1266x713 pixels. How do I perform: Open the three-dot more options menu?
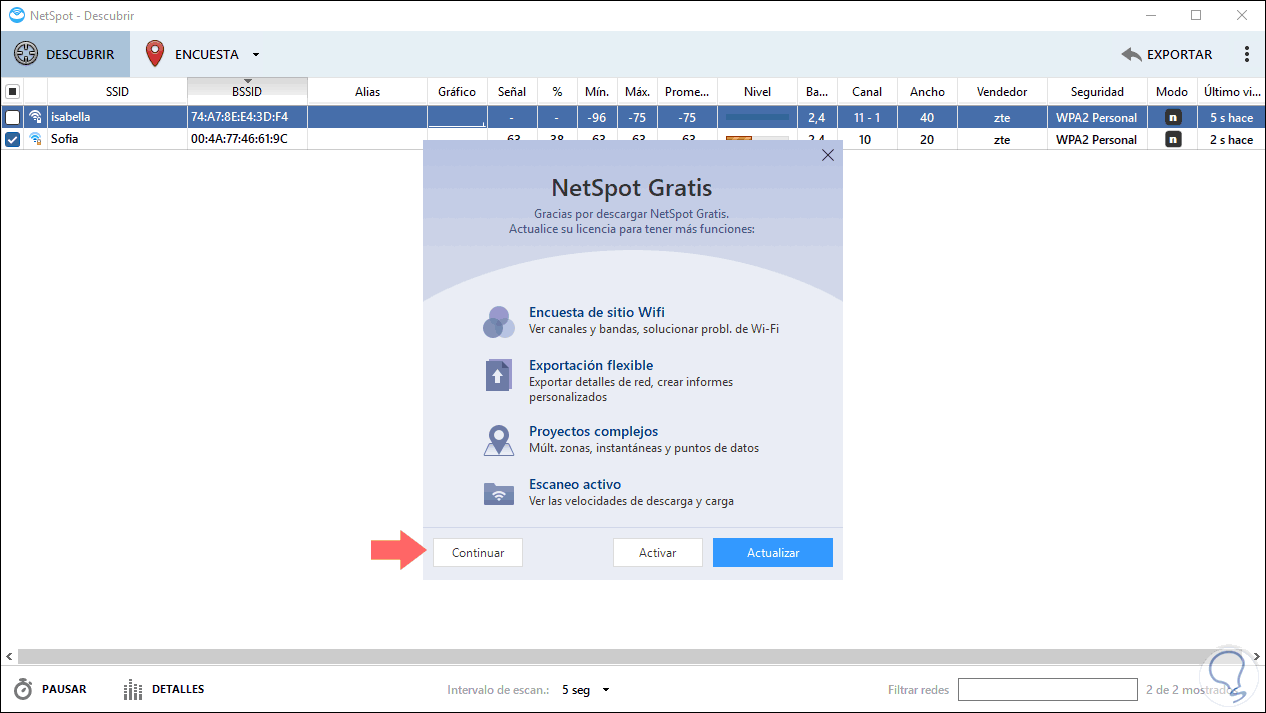(1246, 54)
